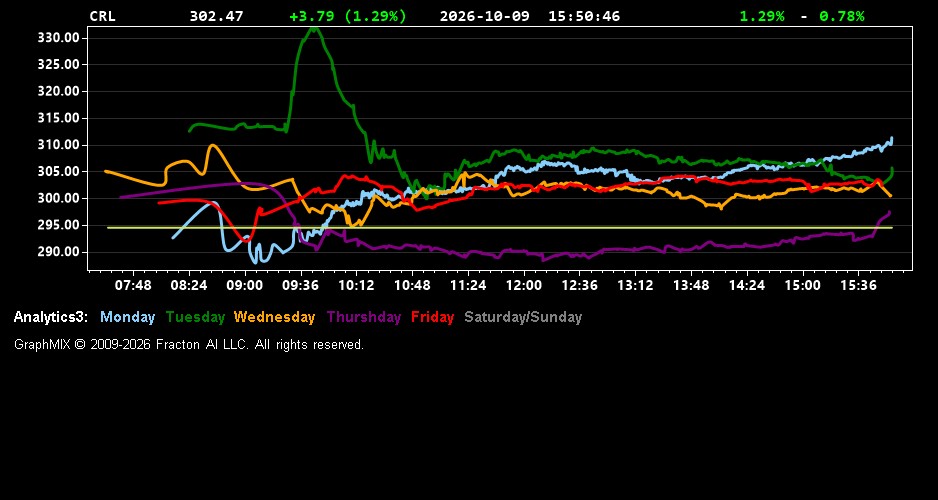Image resolution: width=938 pixels, height=500 pixels.
Task: Click the GraphMIX copyright notice
Action: 189,345
